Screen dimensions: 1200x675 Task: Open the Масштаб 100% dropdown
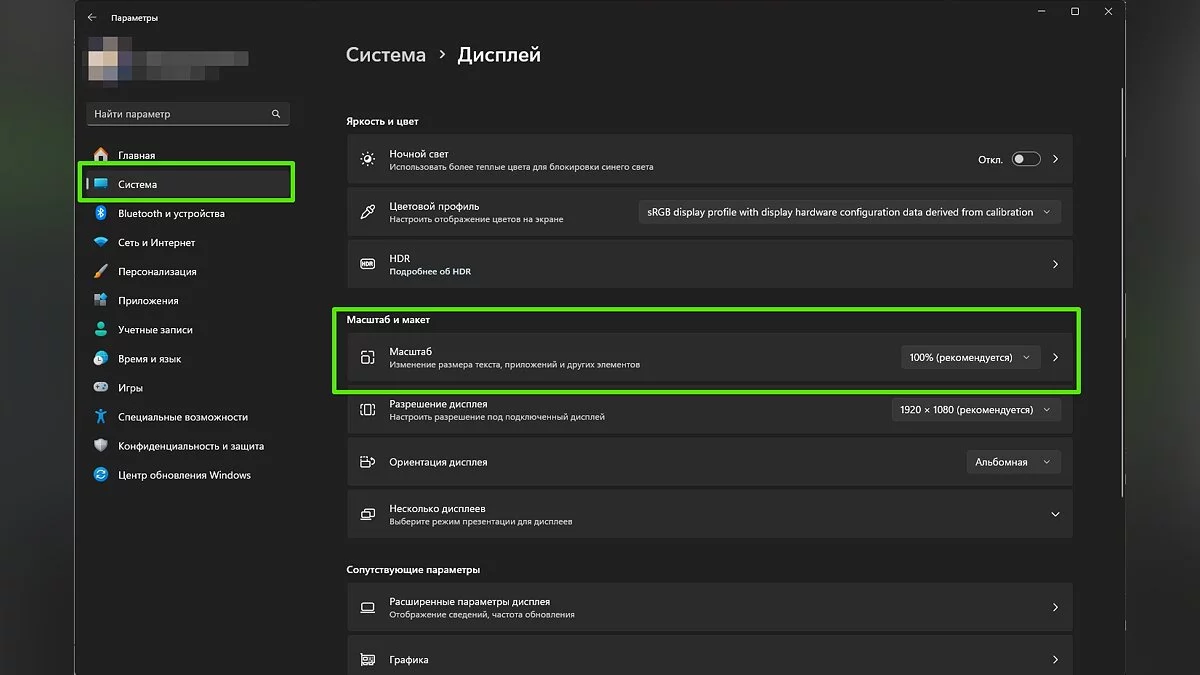click(x=970, y=357)
